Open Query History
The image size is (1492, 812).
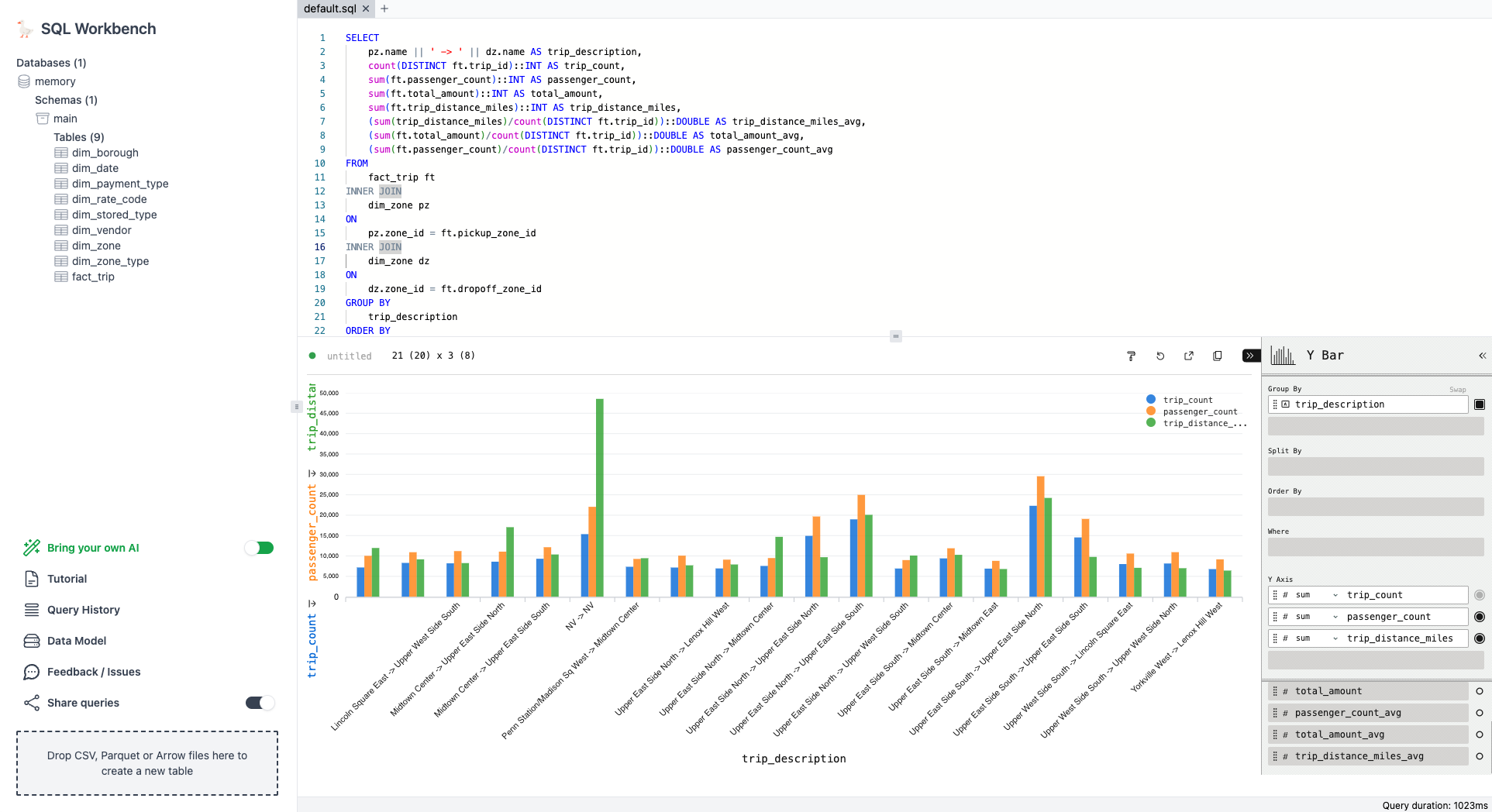pos(84,610)
